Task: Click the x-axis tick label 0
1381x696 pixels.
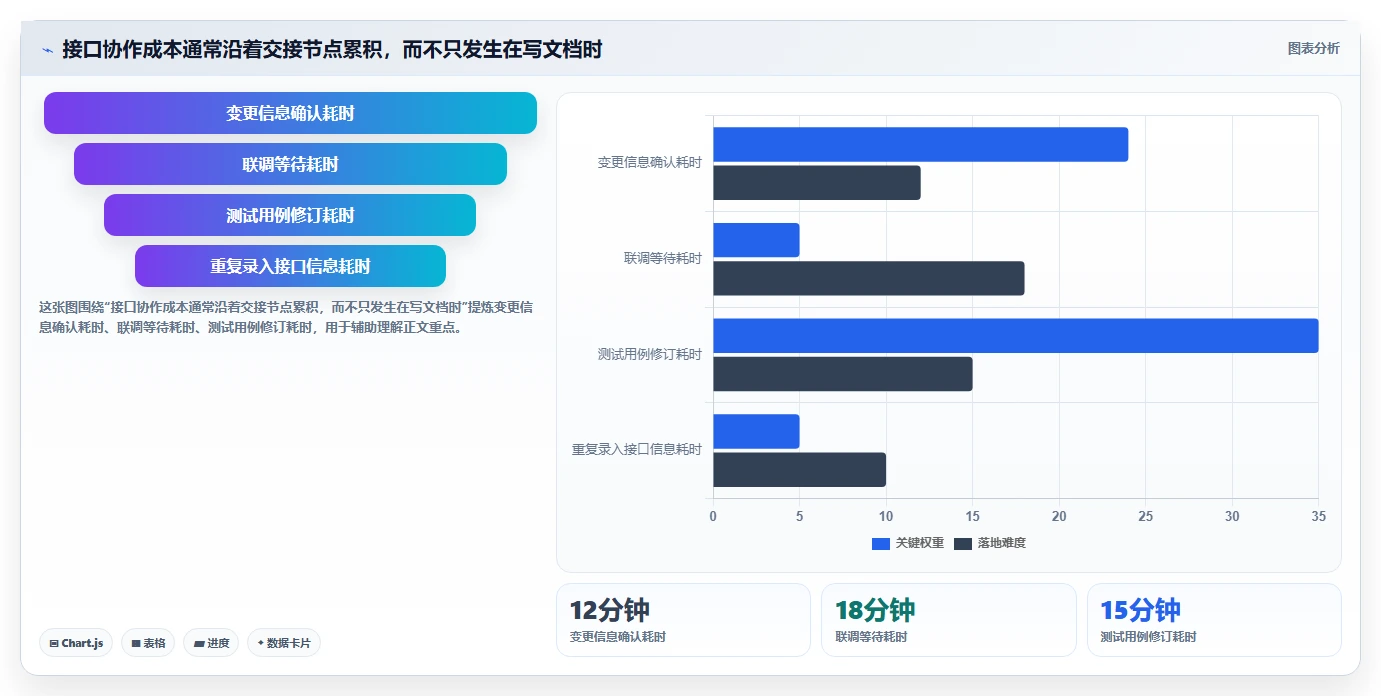Action: (713, 516)
